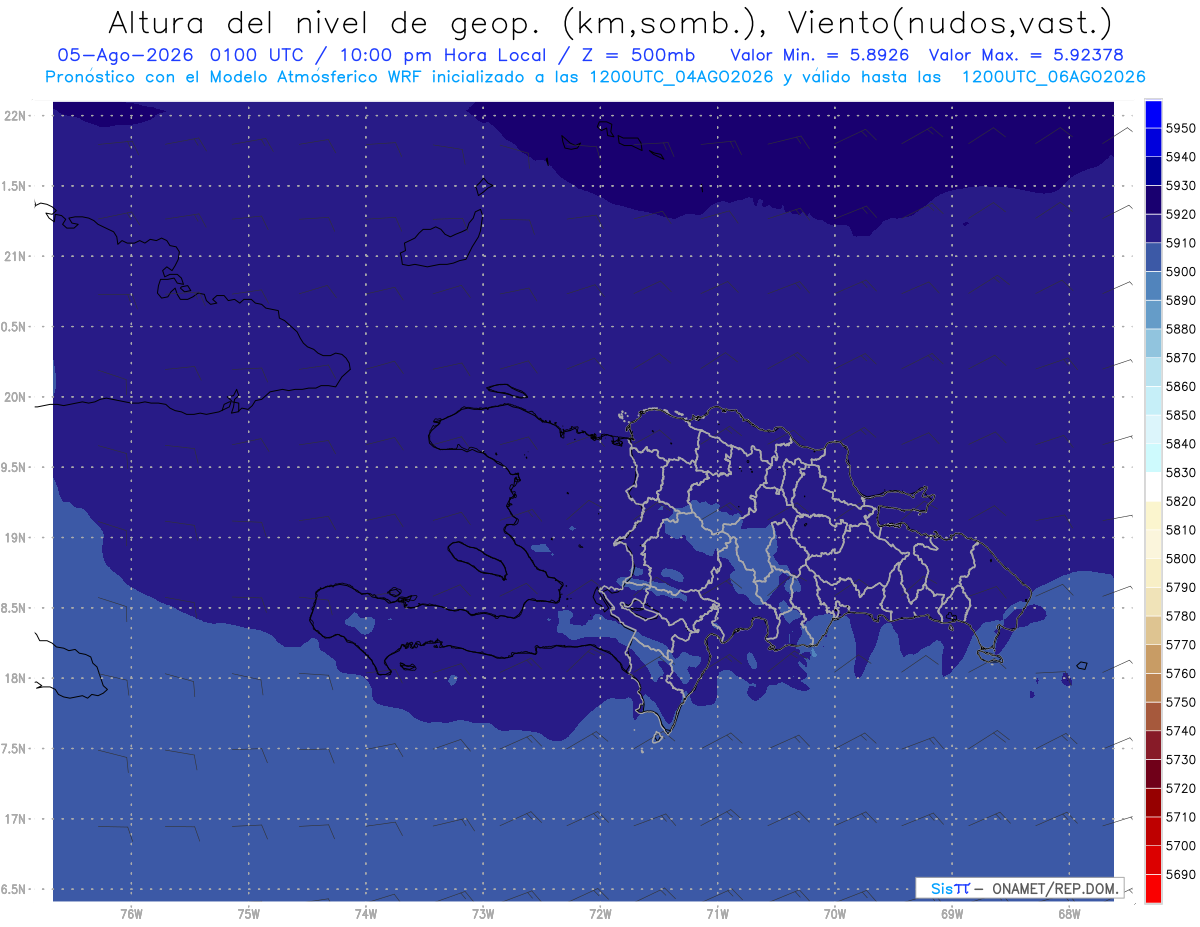1200x927 pixels.
Task: Click legend color band between 5850 and 5840
Action: (x=1152, y=429)
